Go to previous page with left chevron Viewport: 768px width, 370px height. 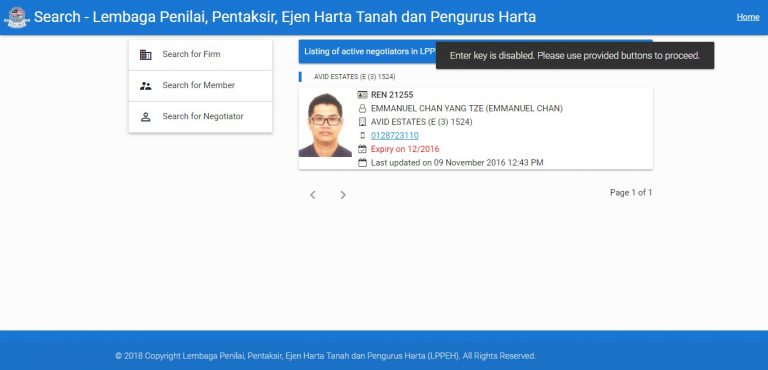coord(313,195)
